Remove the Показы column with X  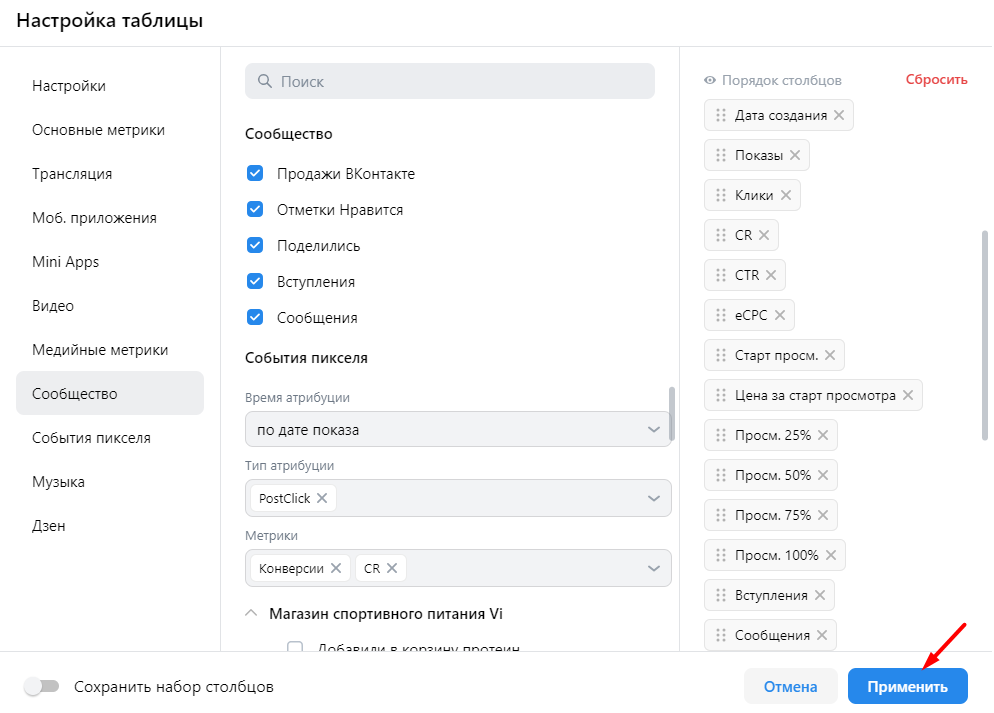point(795,155)
